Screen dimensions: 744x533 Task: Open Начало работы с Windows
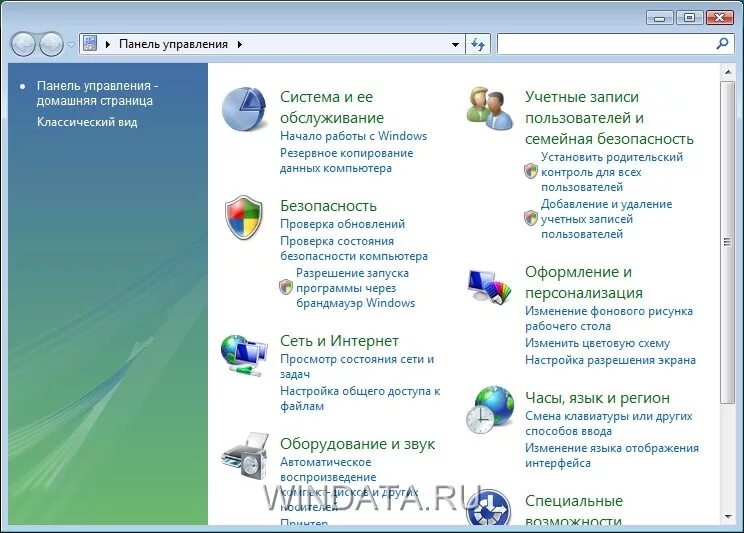353,136
